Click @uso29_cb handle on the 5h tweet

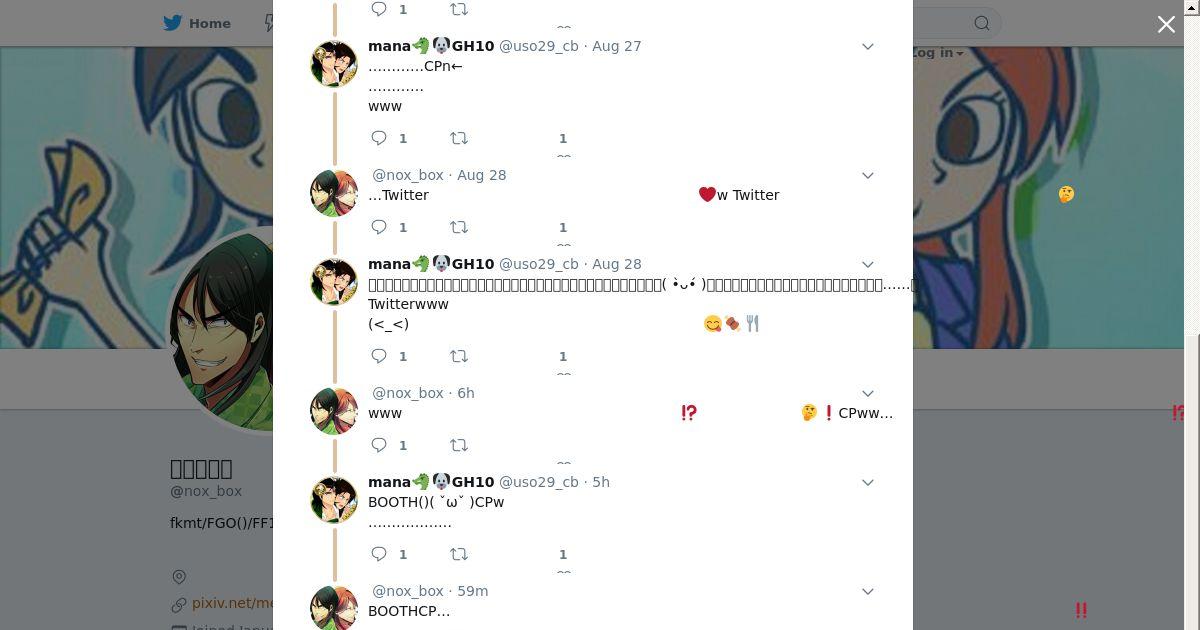click(538, 482)
